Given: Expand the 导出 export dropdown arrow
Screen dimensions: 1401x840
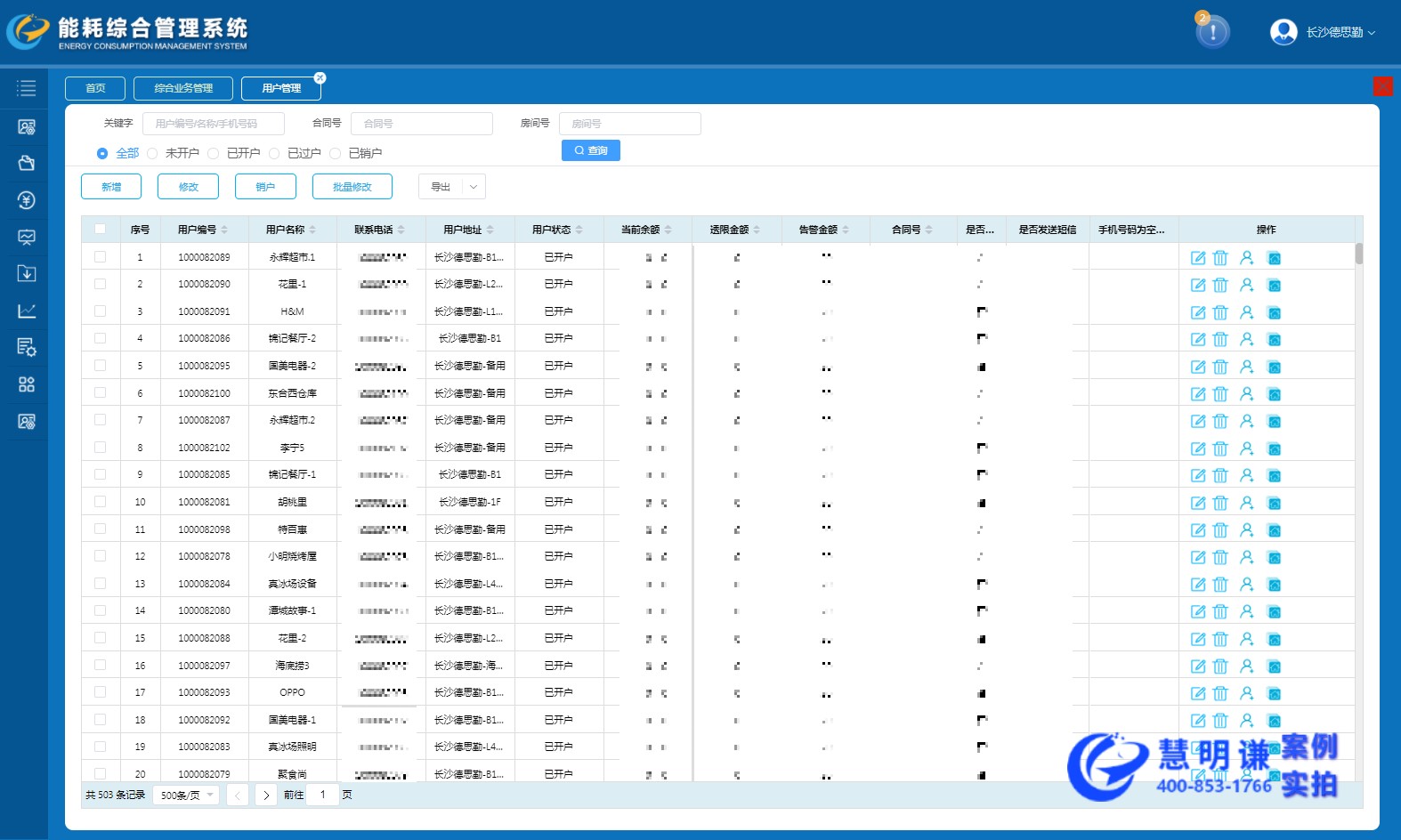Looking at the screenshot, I should (x=474, y=187).
